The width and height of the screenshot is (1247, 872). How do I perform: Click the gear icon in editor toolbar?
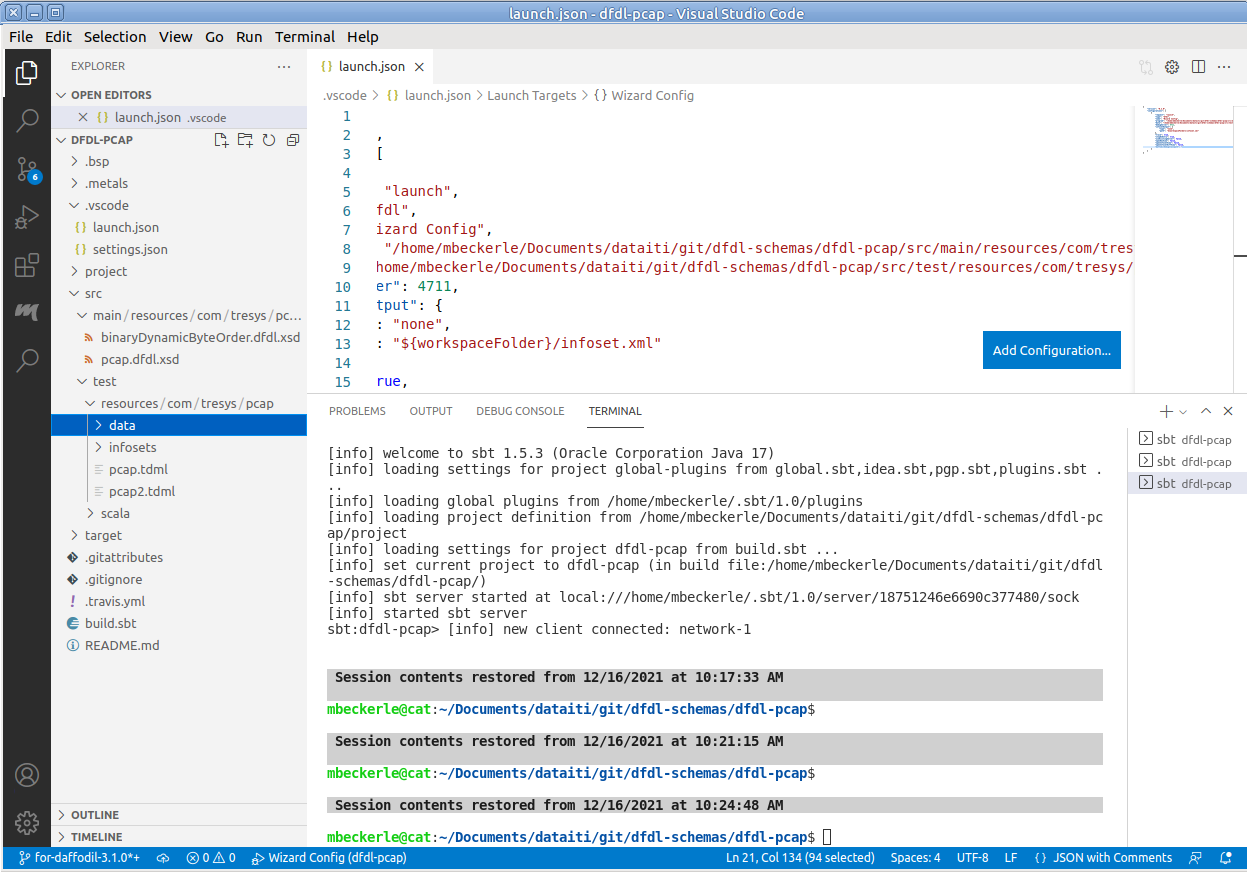[x=1172, y=67]
